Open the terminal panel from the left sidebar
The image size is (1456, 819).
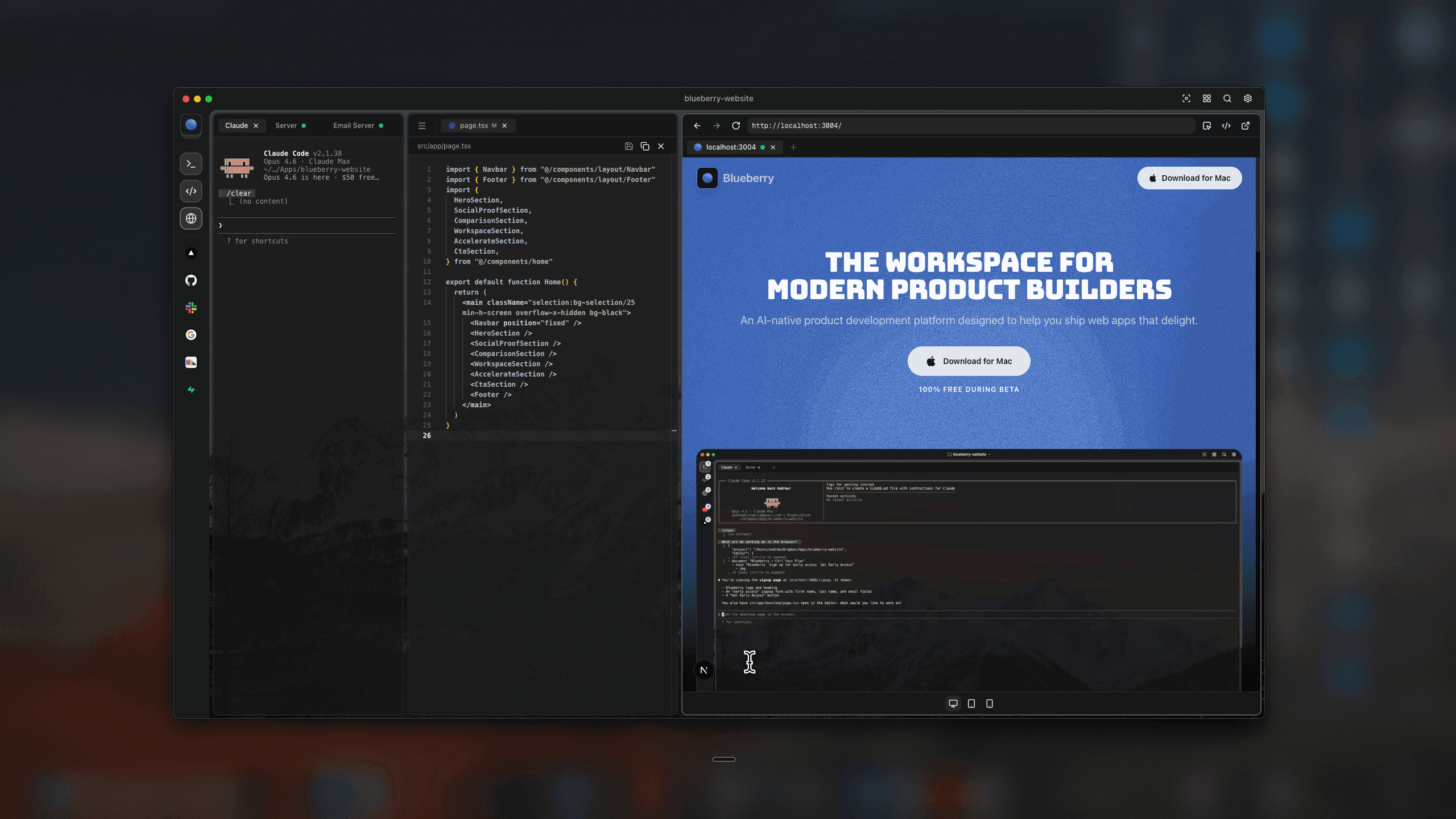[x=191, y=164]
